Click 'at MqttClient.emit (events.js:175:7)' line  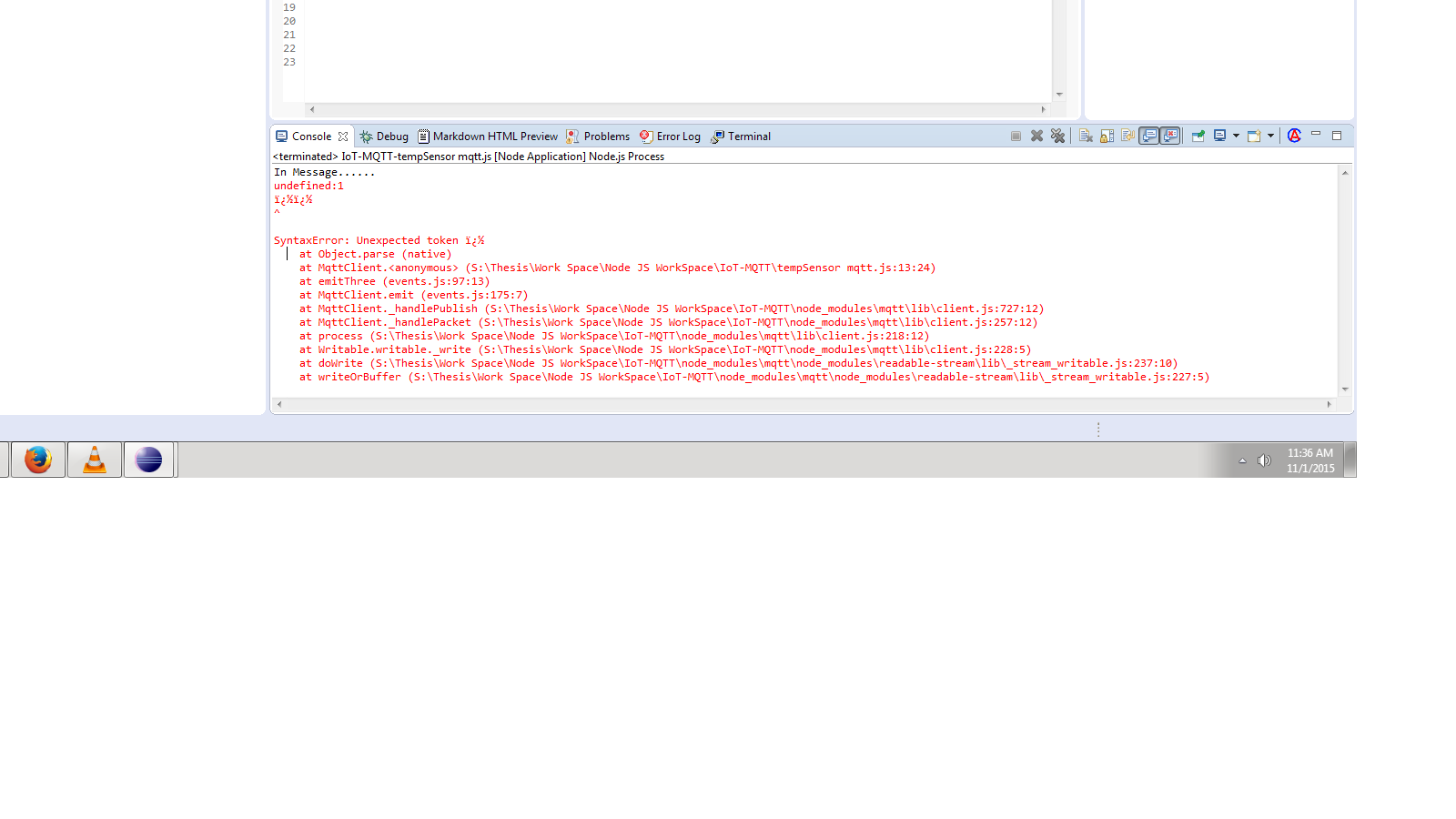coord(413,295)
